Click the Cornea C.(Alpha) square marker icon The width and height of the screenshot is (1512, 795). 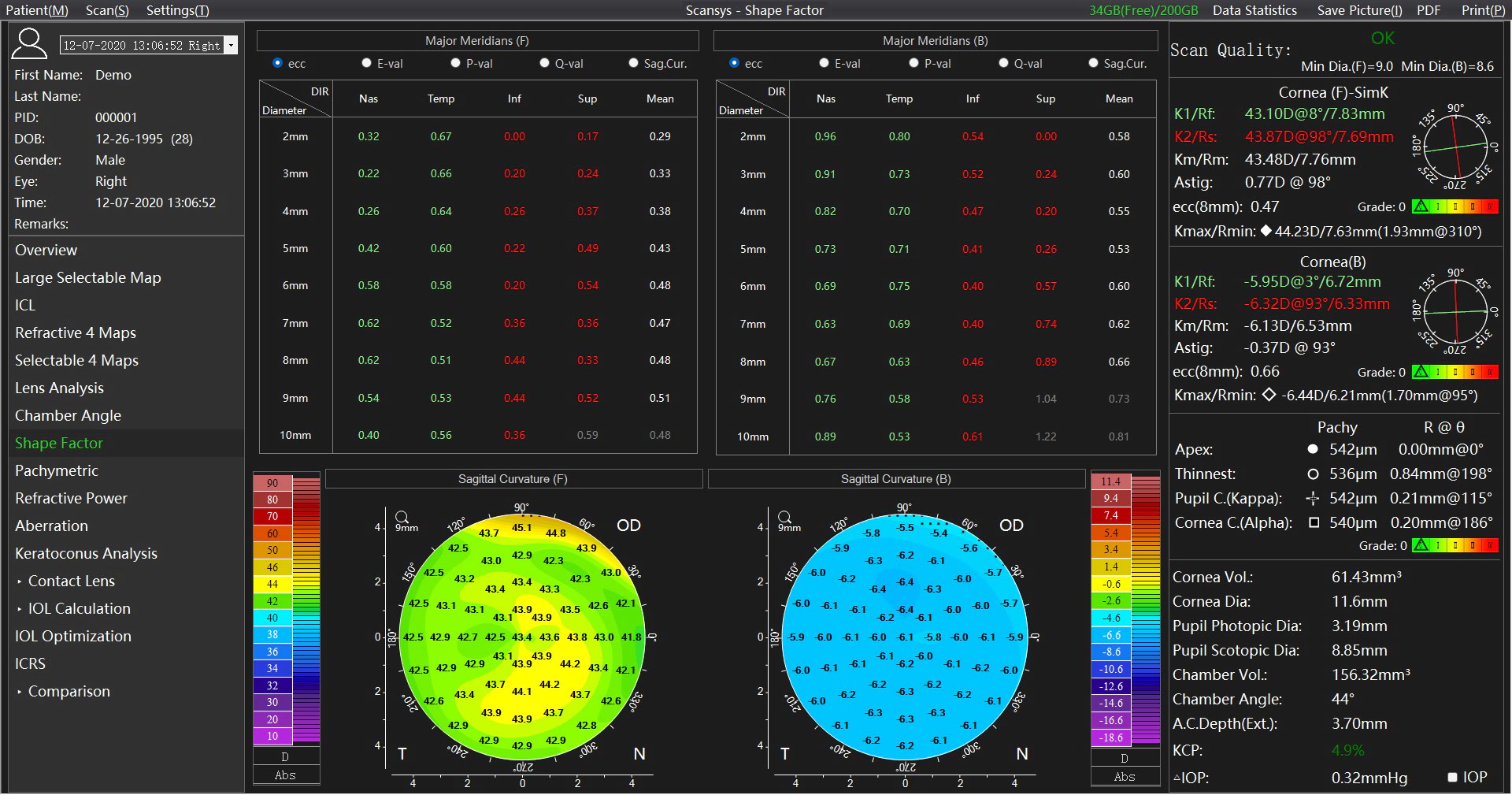[x=1314, y=523]
